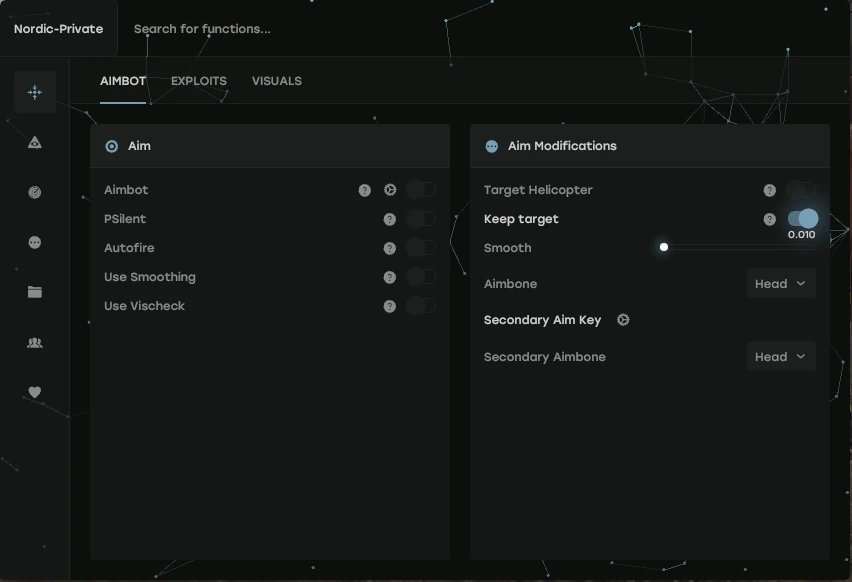The image size is (852, 582).
Task: Open the radar section in sidebar
Action: tap(35, 192)
